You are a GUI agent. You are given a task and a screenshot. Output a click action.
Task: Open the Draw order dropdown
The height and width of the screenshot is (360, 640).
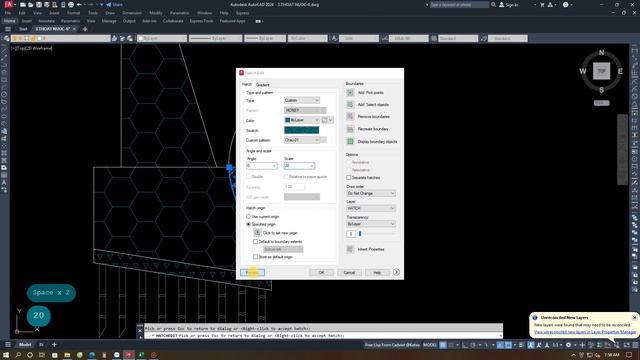[371, 193]
